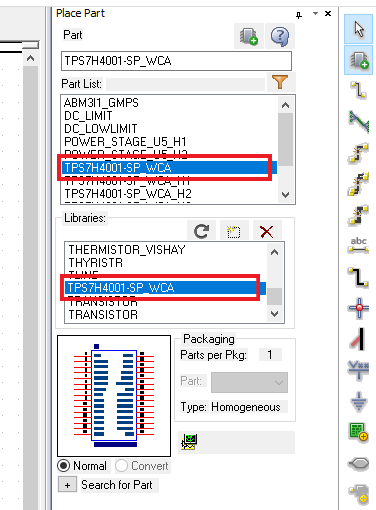
Task: Select Auto Wire Connect to Bus tool
Action: pos(359,215)
